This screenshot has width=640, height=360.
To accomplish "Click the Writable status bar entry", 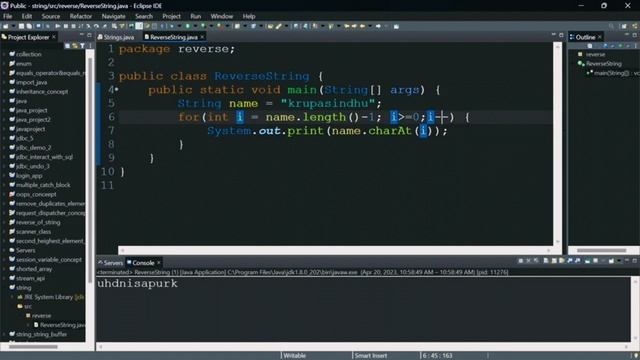I will 294,356.
